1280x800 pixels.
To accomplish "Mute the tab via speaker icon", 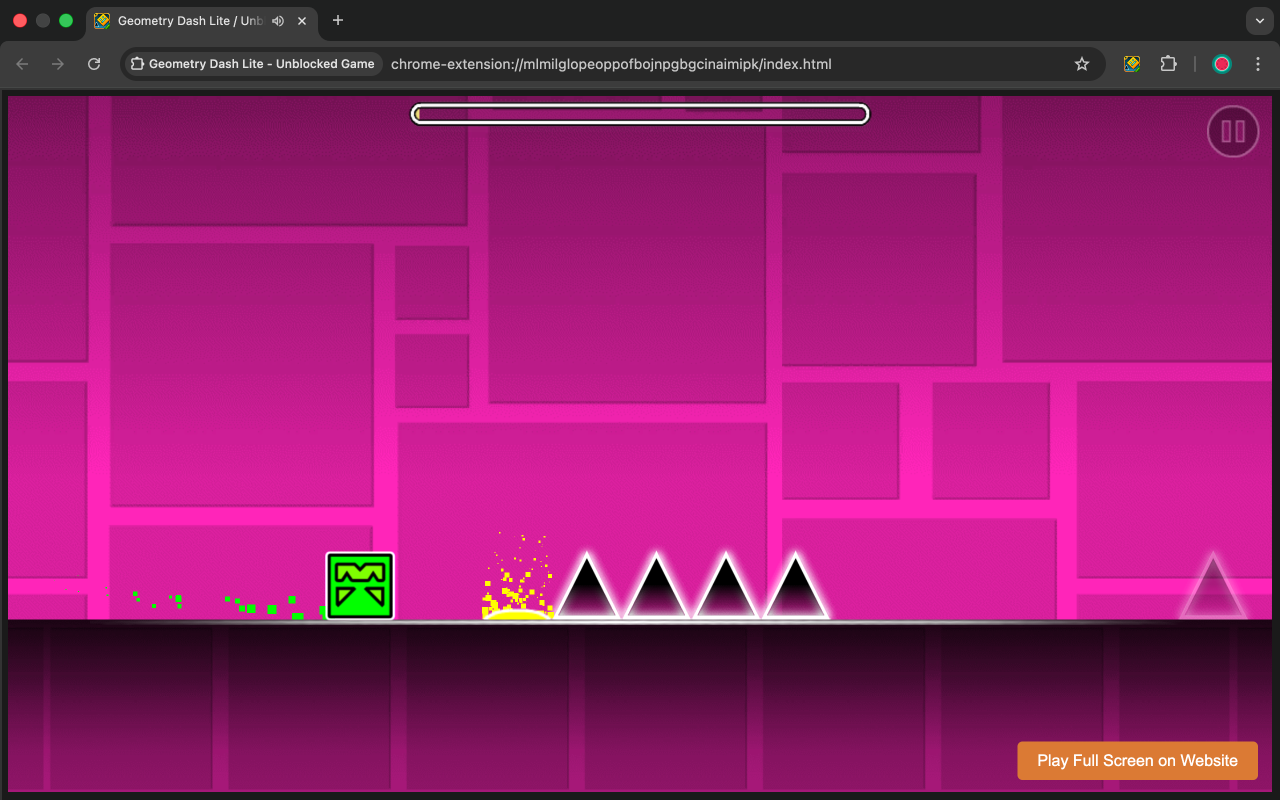I will (278, 21).
